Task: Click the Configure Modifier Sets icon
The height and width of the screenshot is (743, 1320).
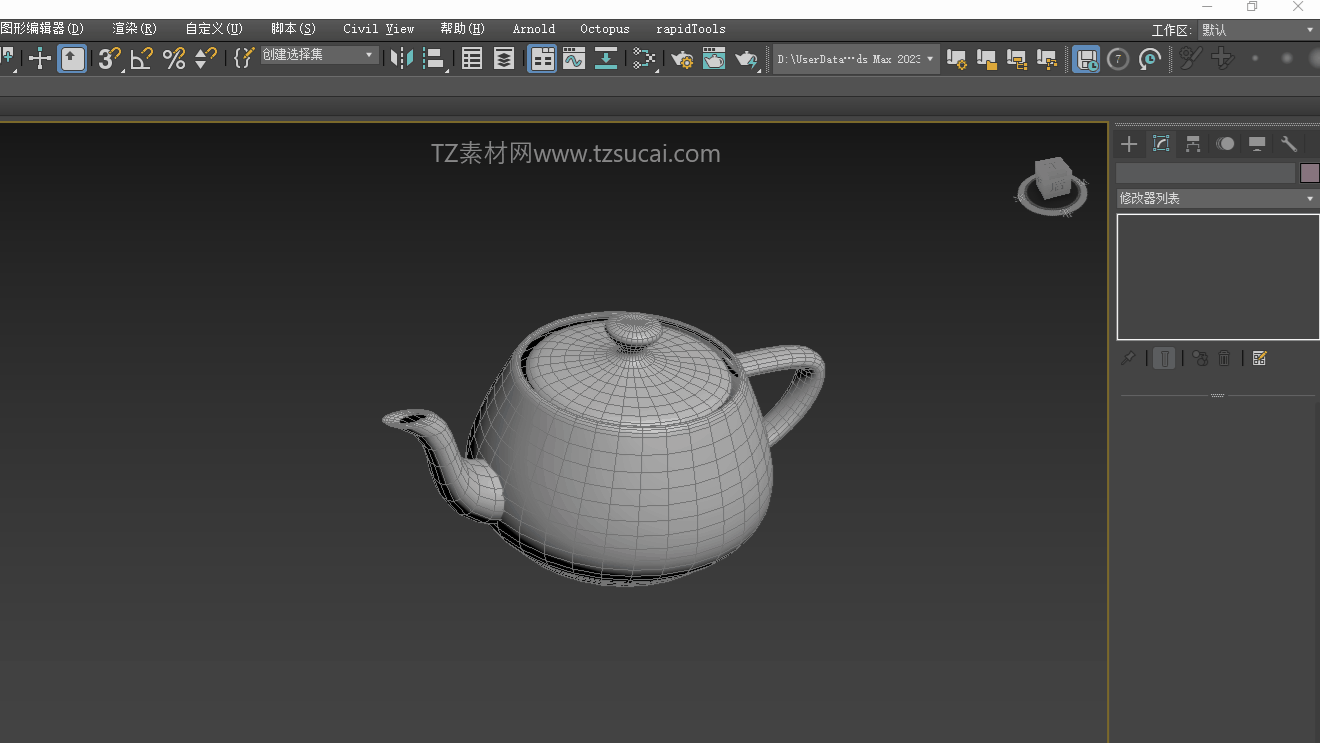Action: click(x=1259, y=358)
